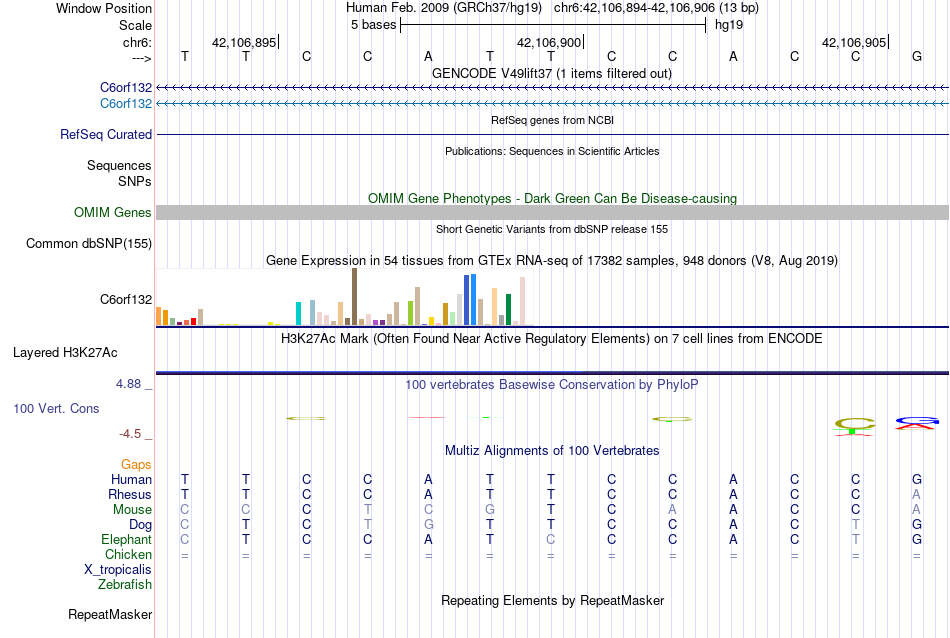Select the OMIM Genes track label
Viewport: 950px width, 638px height.
pos(113,213)
